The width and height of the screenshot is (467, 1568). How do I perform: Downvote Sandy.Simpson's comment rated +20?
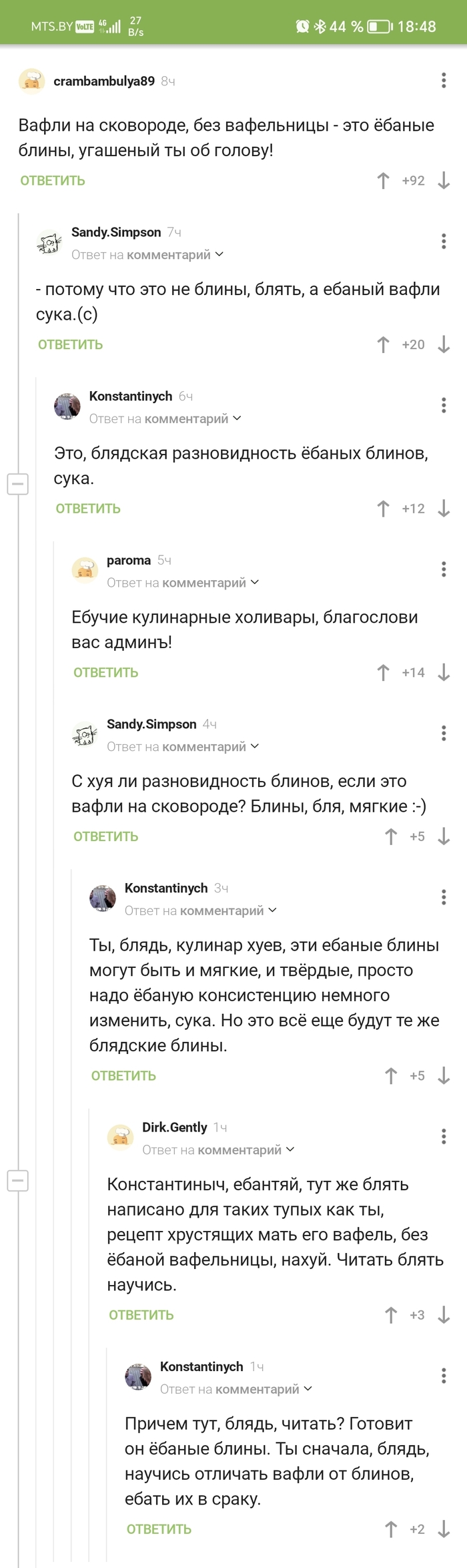(x=444, y=344)
